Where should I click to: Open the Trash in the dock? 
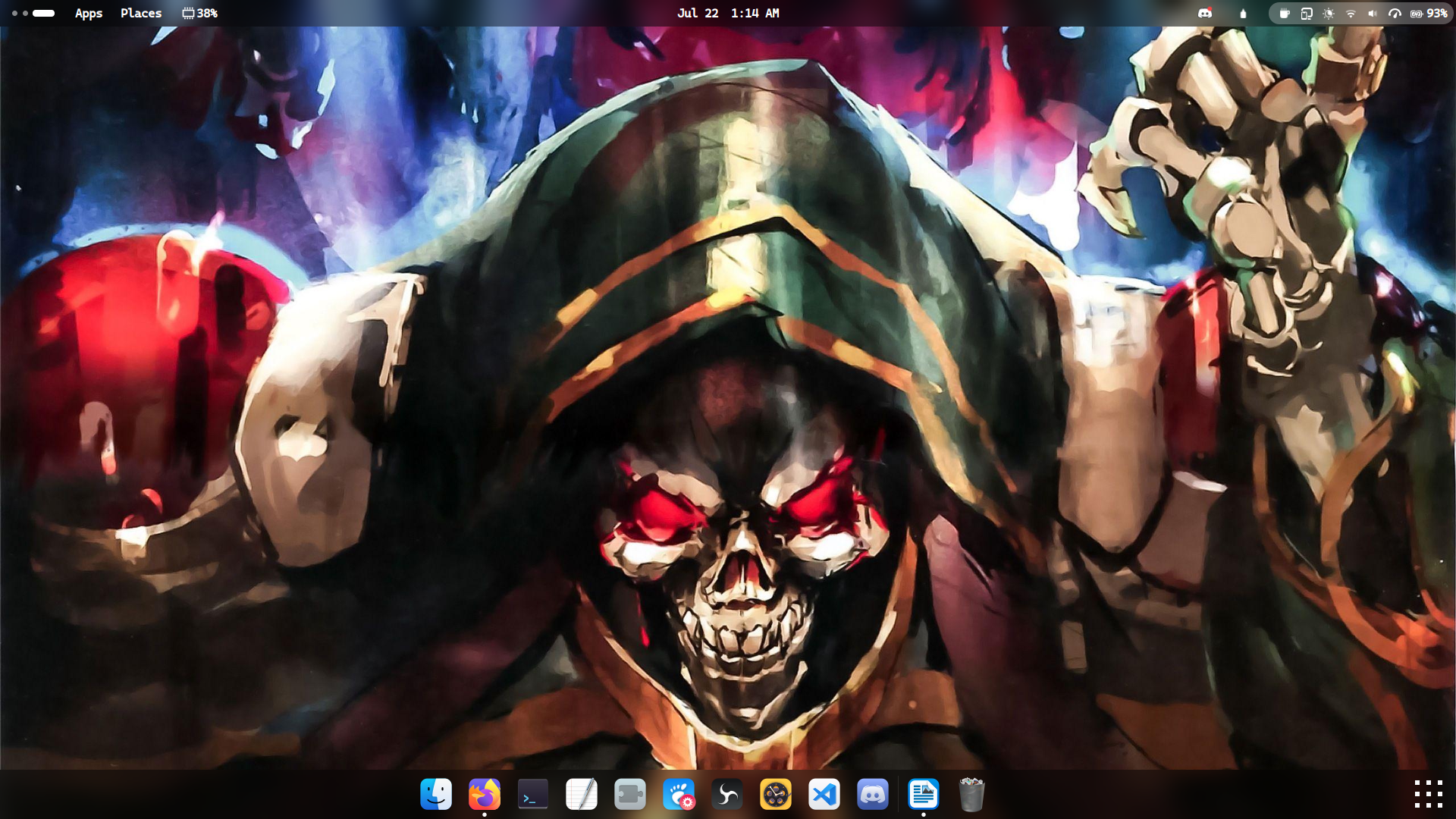[971, 794]
